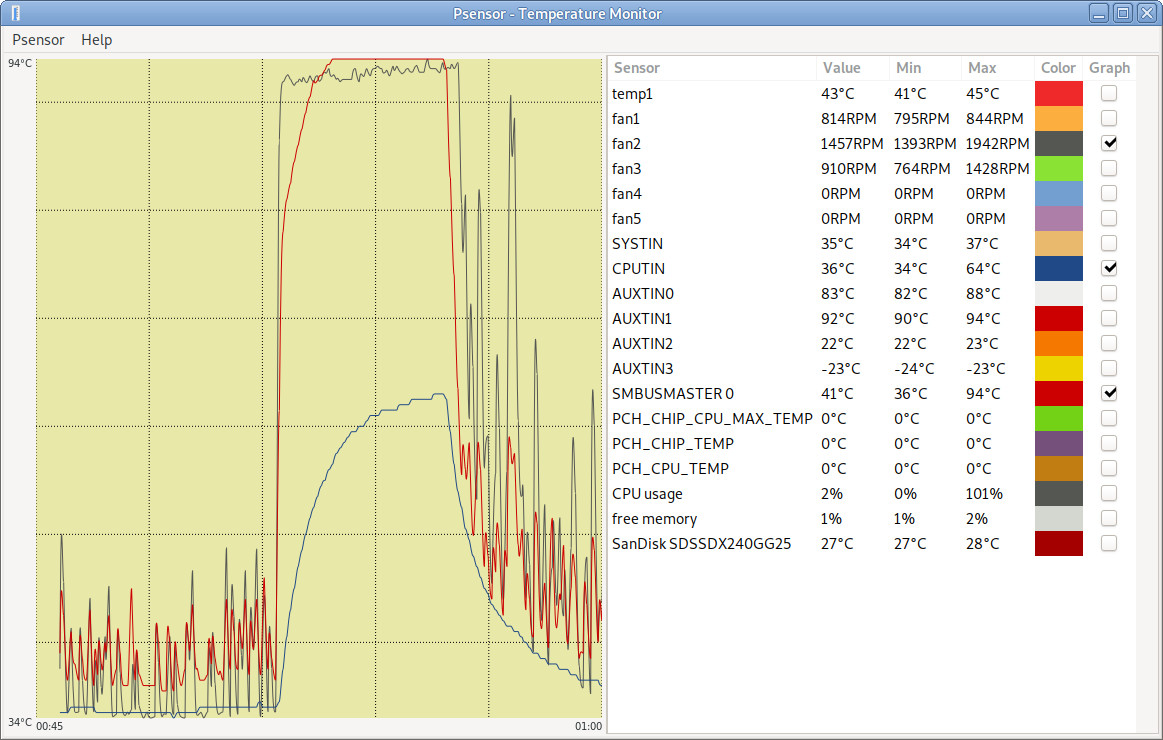Sort by the Max column header
The height and width of the screenshot is (740, 1163).
[997, 68]
